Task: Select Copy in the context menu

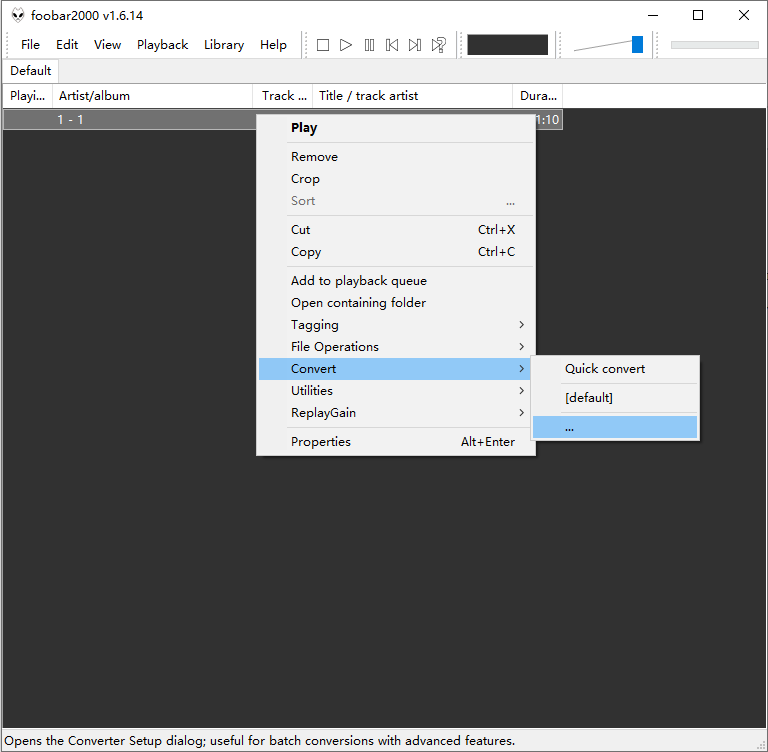Action: point(396,252)
